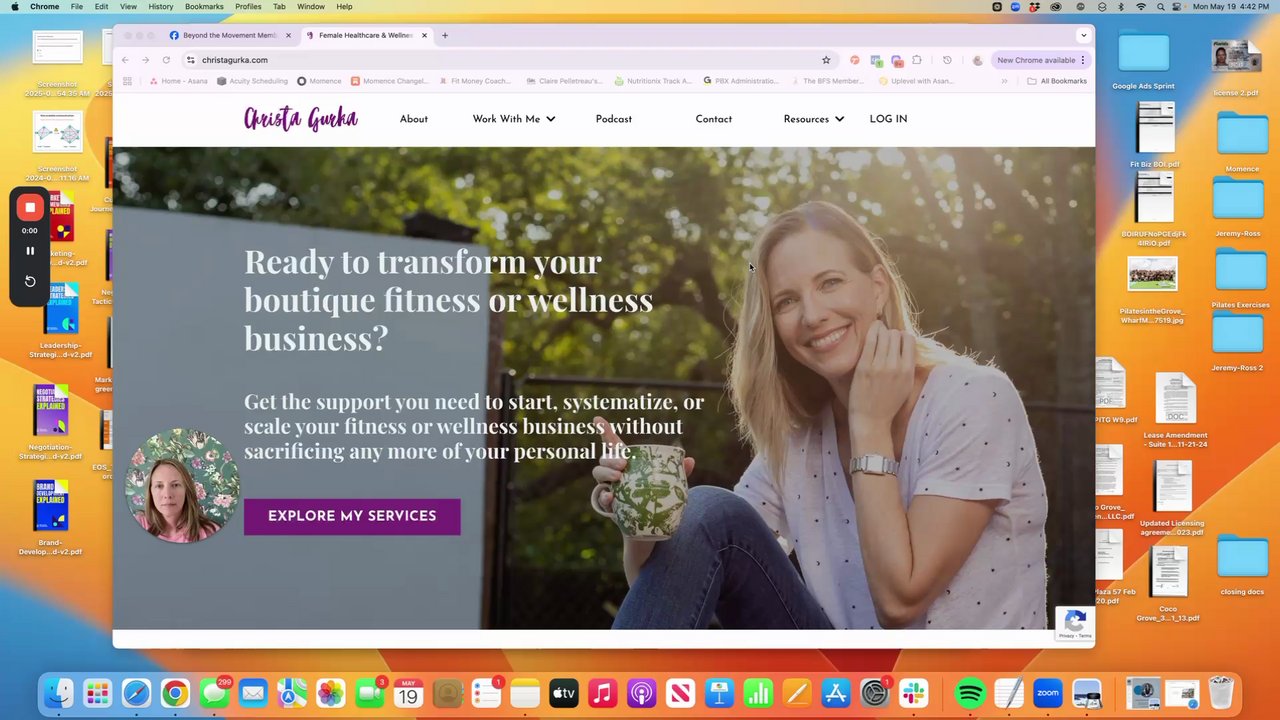Reload the christagurka.com page
The image size is (1280, 720).
(166, 60)
